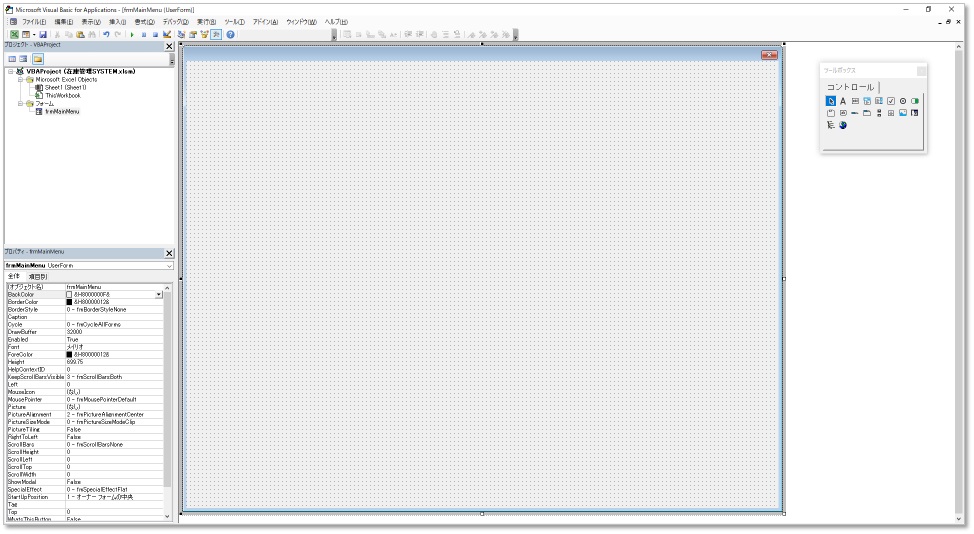Open the Insert UserForm dropdown arrow in toolbar
Screen dimensions: 974x534
(x=34, y=35)
